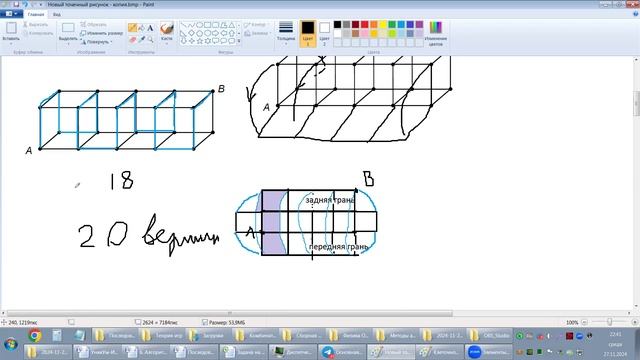This screenshot has height=360, width=640.
Task: Open Edit colors (Изменение цветов) dialog
Action: click(436, 33)
